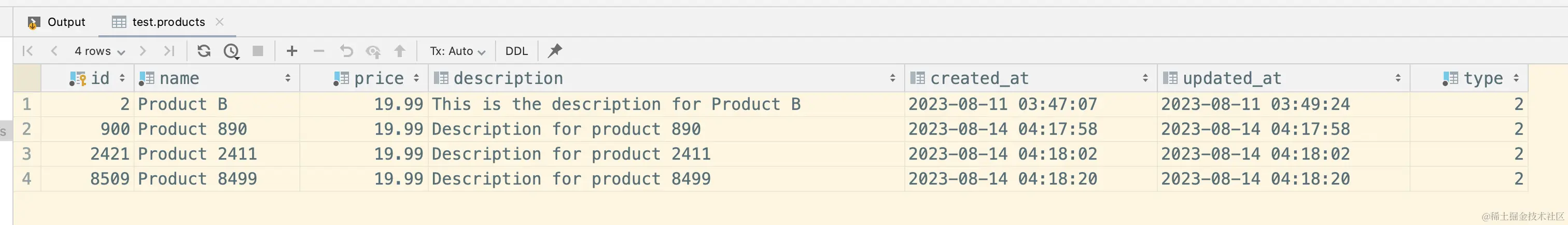Open the Tx: Auto transaction mode dropdown
This screenshot has width=1568, height=225.
457,51
